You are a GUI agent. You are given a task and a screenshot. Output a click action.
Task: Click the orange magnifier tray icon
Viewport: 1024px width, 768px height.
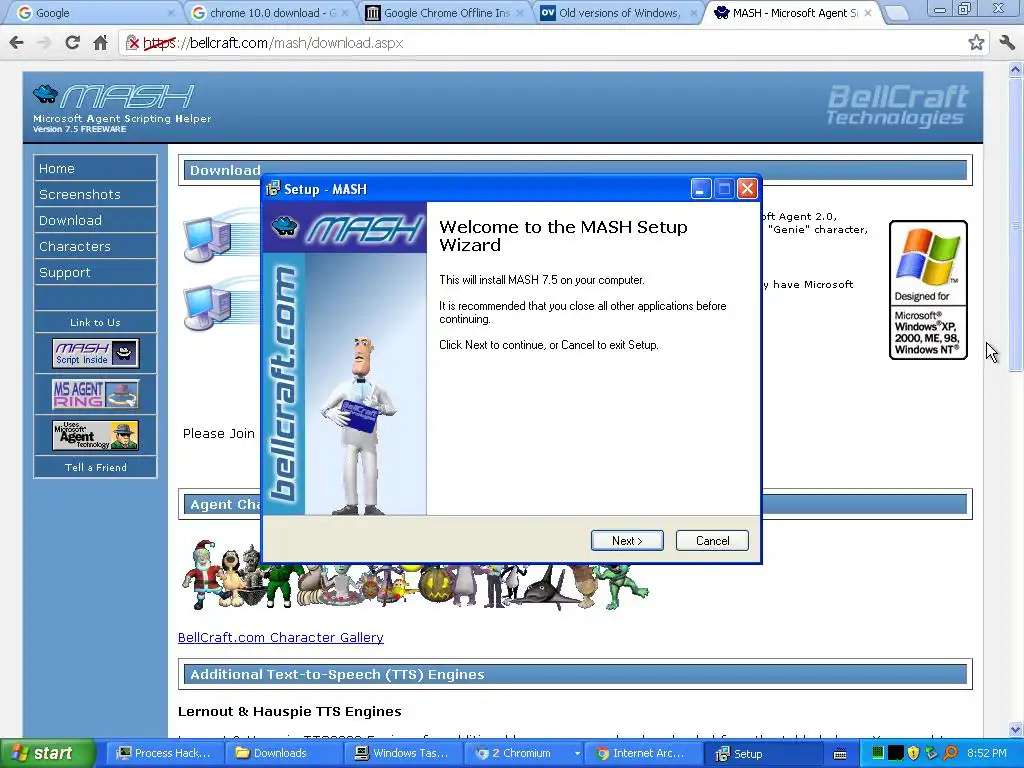coord(950,753)
